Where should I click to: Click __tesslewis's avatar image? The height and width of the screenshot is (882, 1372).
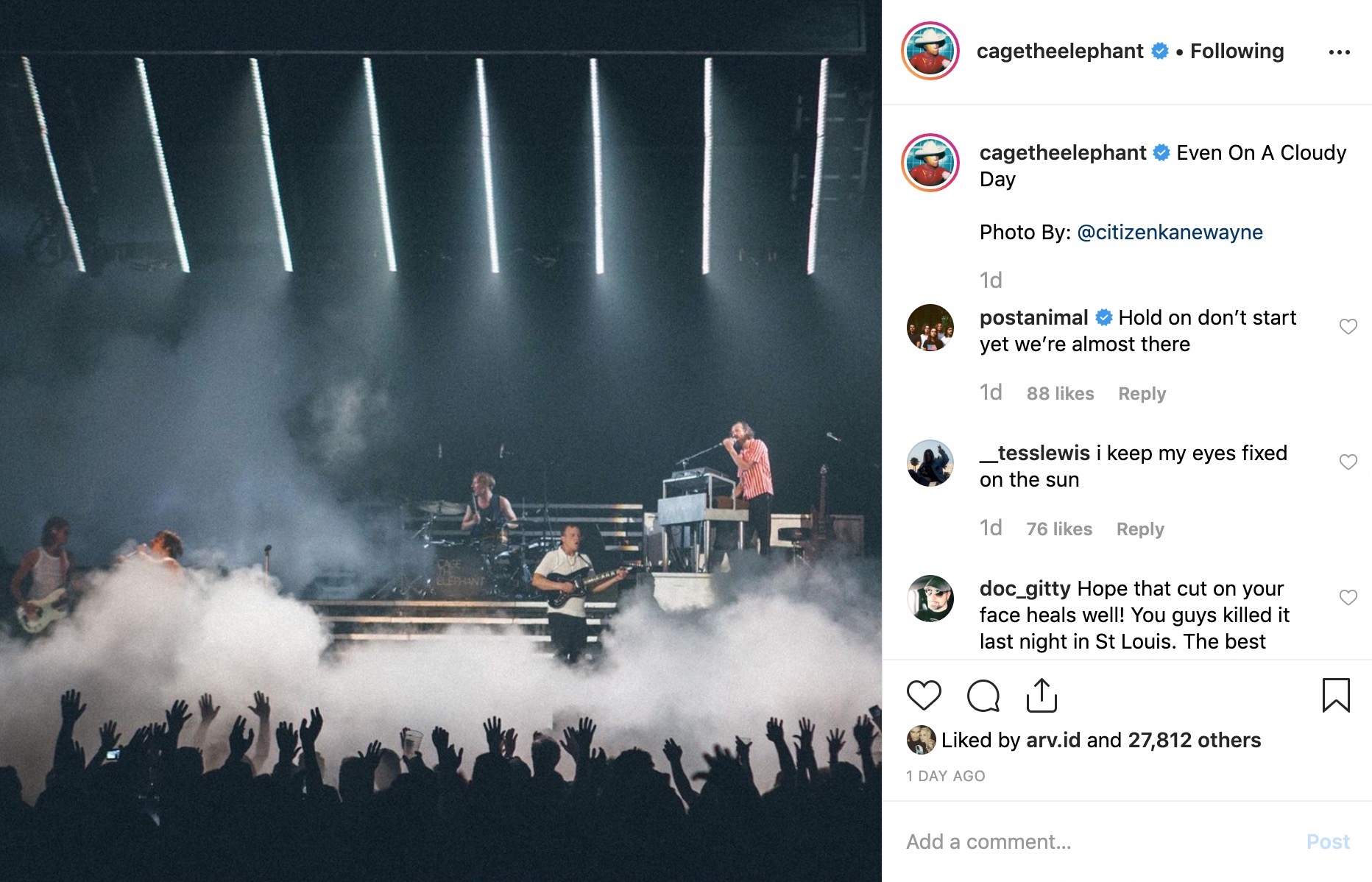(930, 463)
